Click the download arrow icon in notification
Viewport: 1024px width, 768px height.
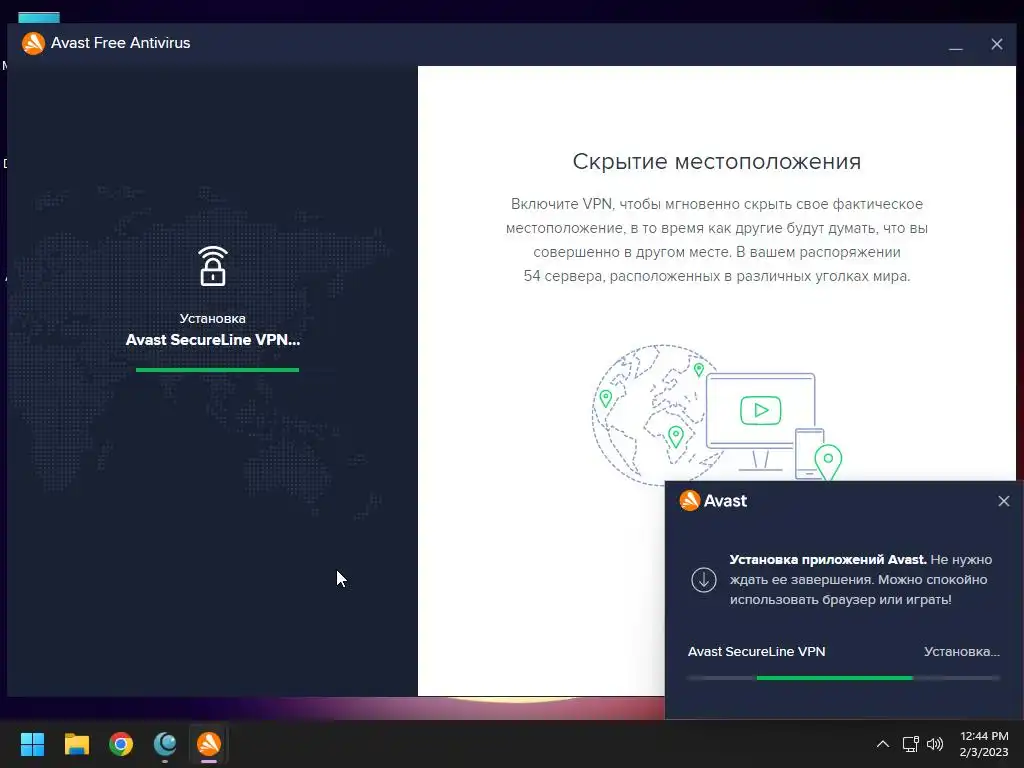click(x=703, y=579)
